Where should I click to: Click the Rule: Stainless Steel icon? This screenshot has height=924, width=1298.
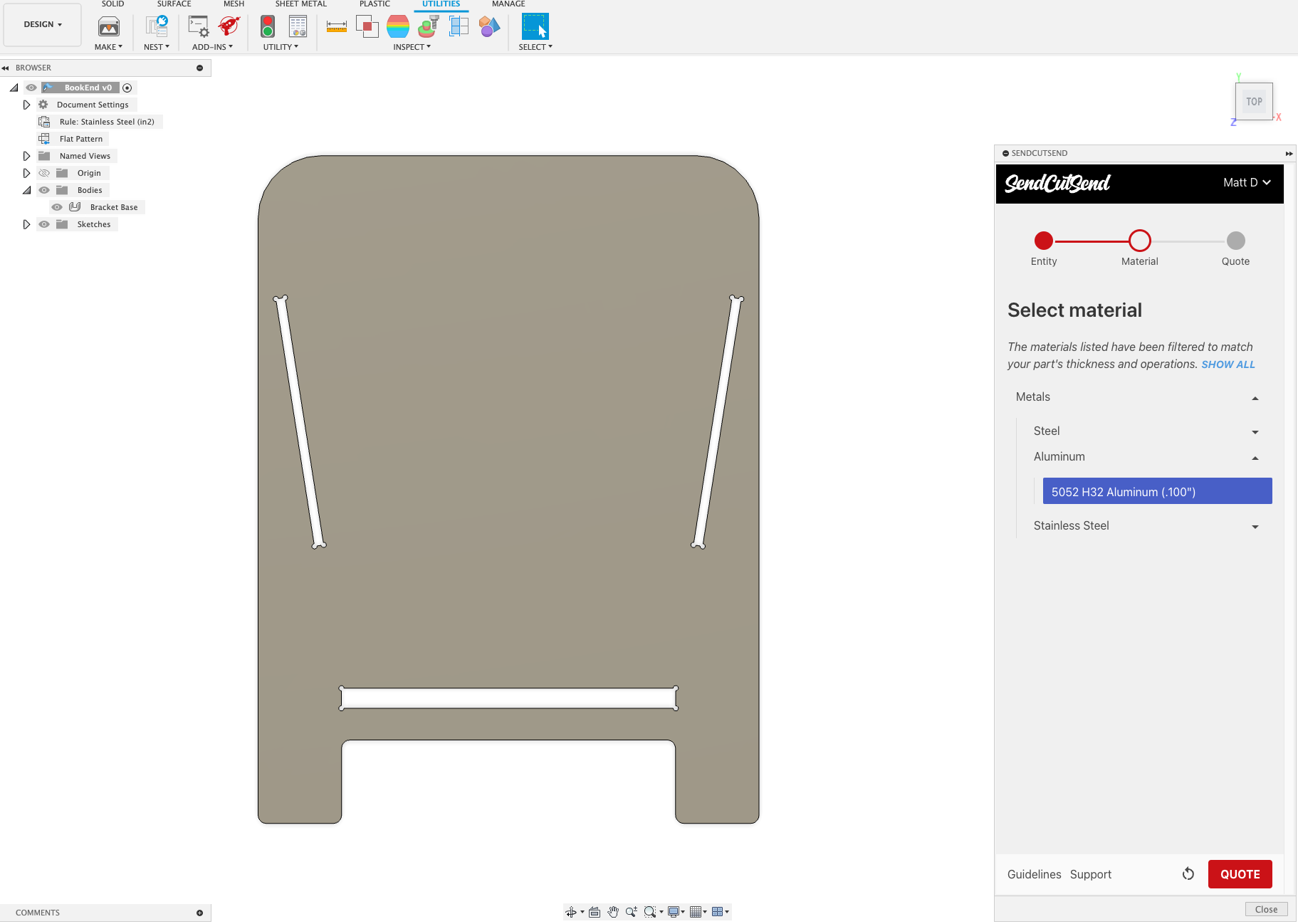pos(44,122)
